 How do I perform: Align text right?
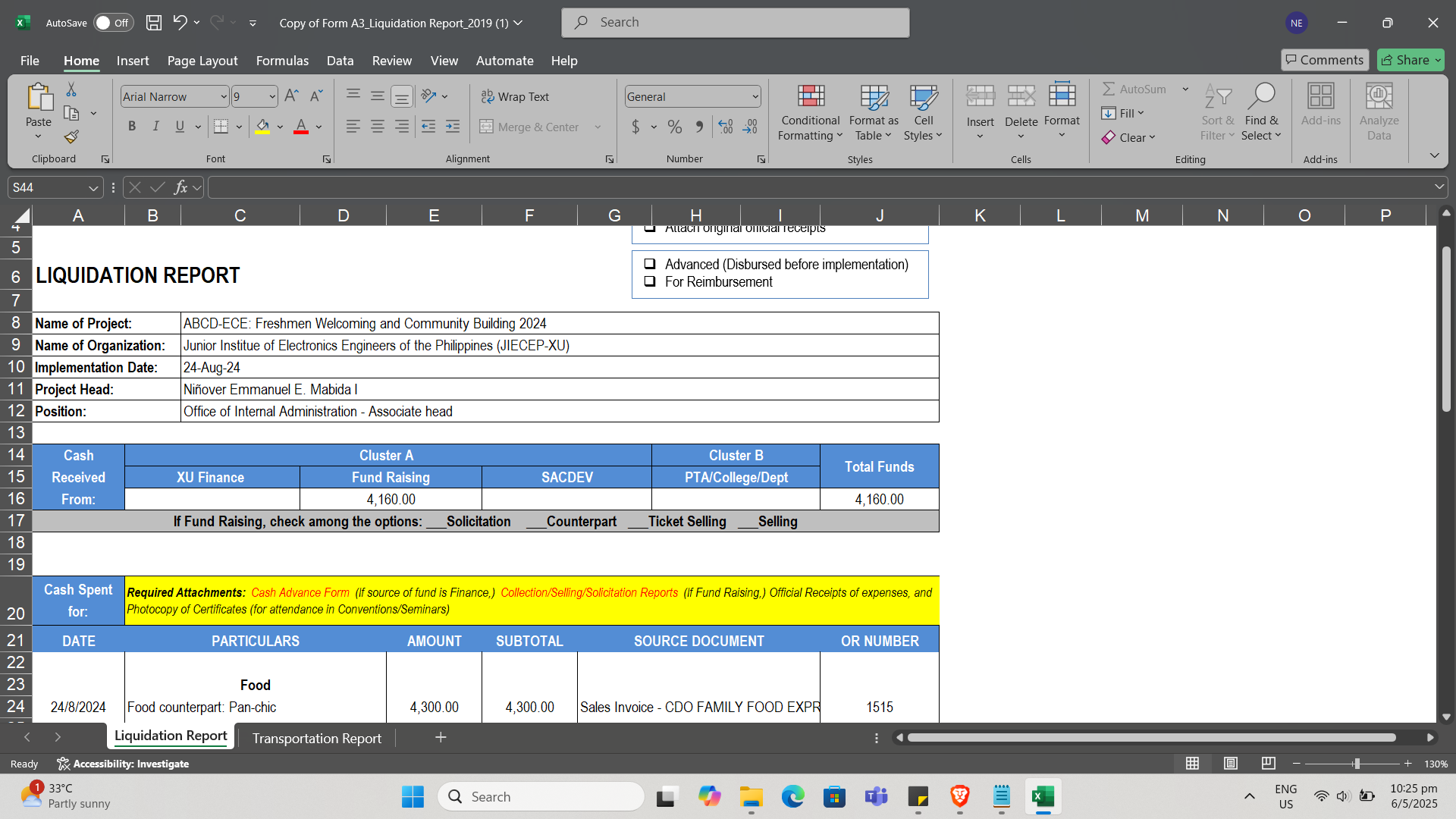[x=402, y=127]
